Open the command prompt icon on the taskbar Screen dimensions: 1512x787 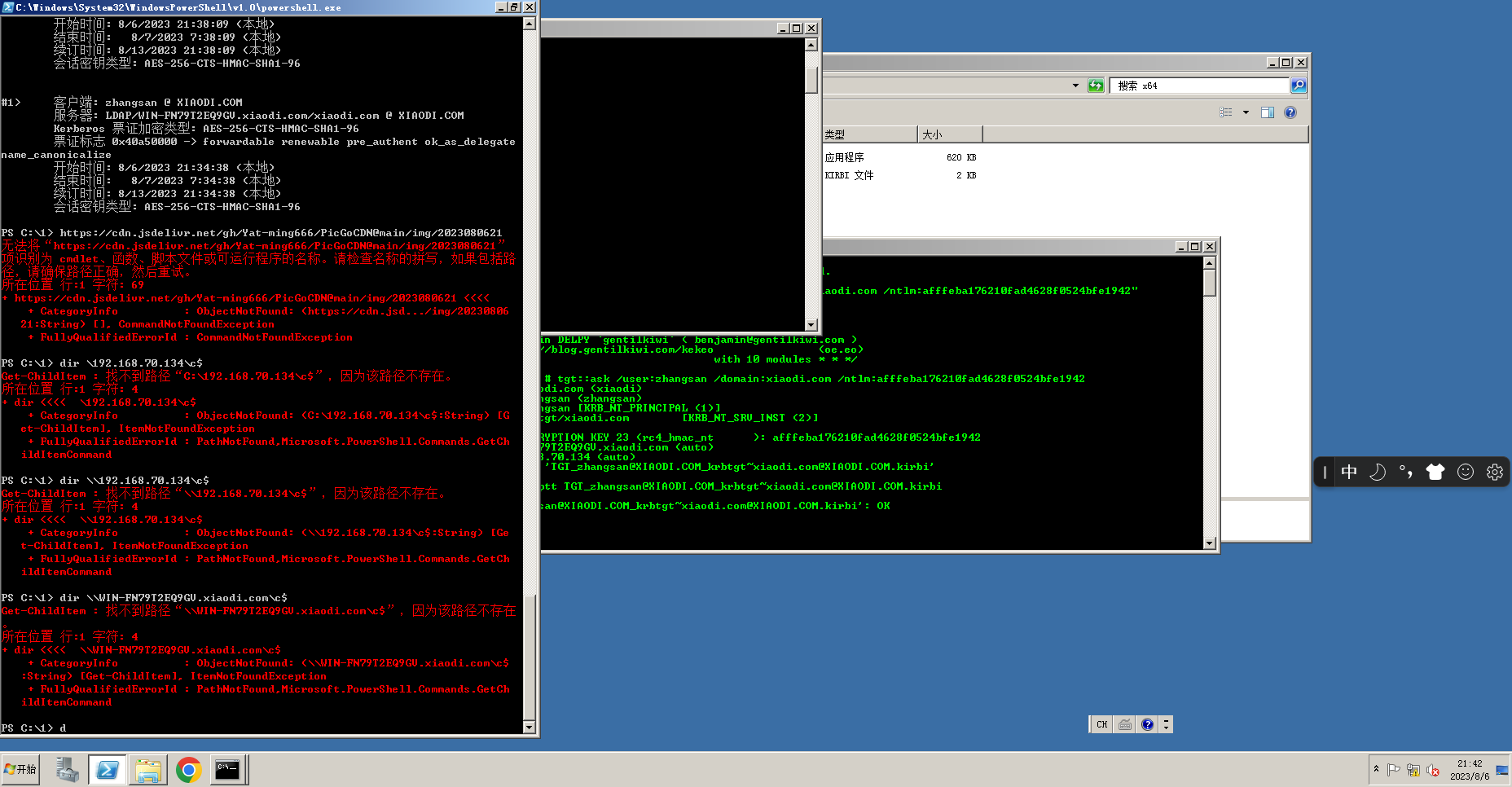click(x=228, y=769)
